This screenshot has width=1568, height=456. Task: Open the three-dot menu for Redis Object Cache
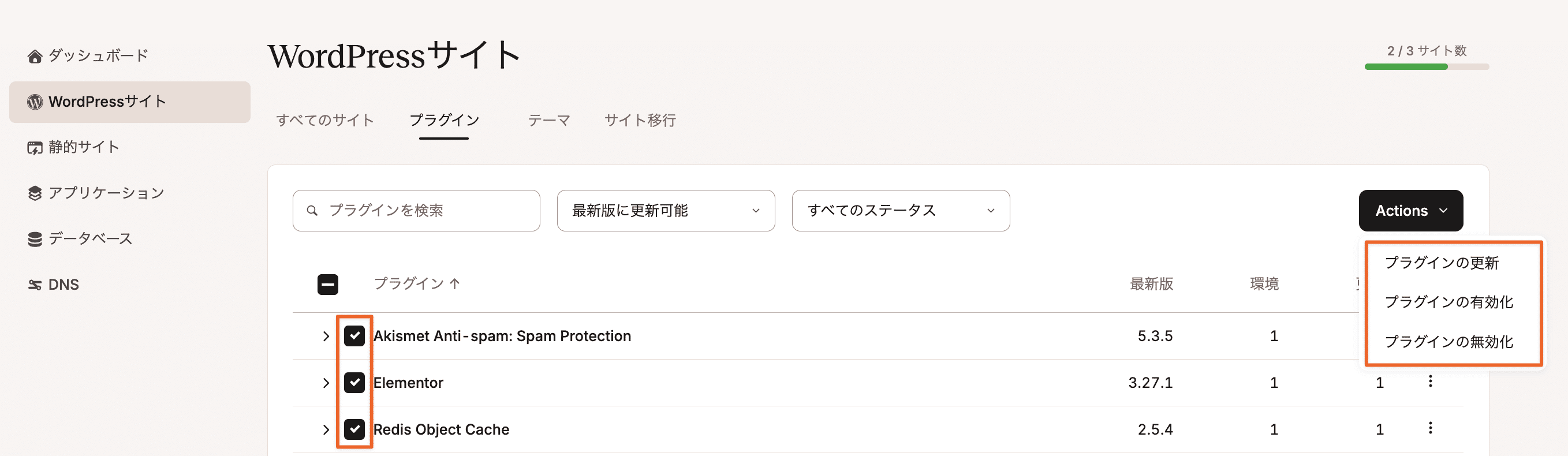click(1430, 428)
